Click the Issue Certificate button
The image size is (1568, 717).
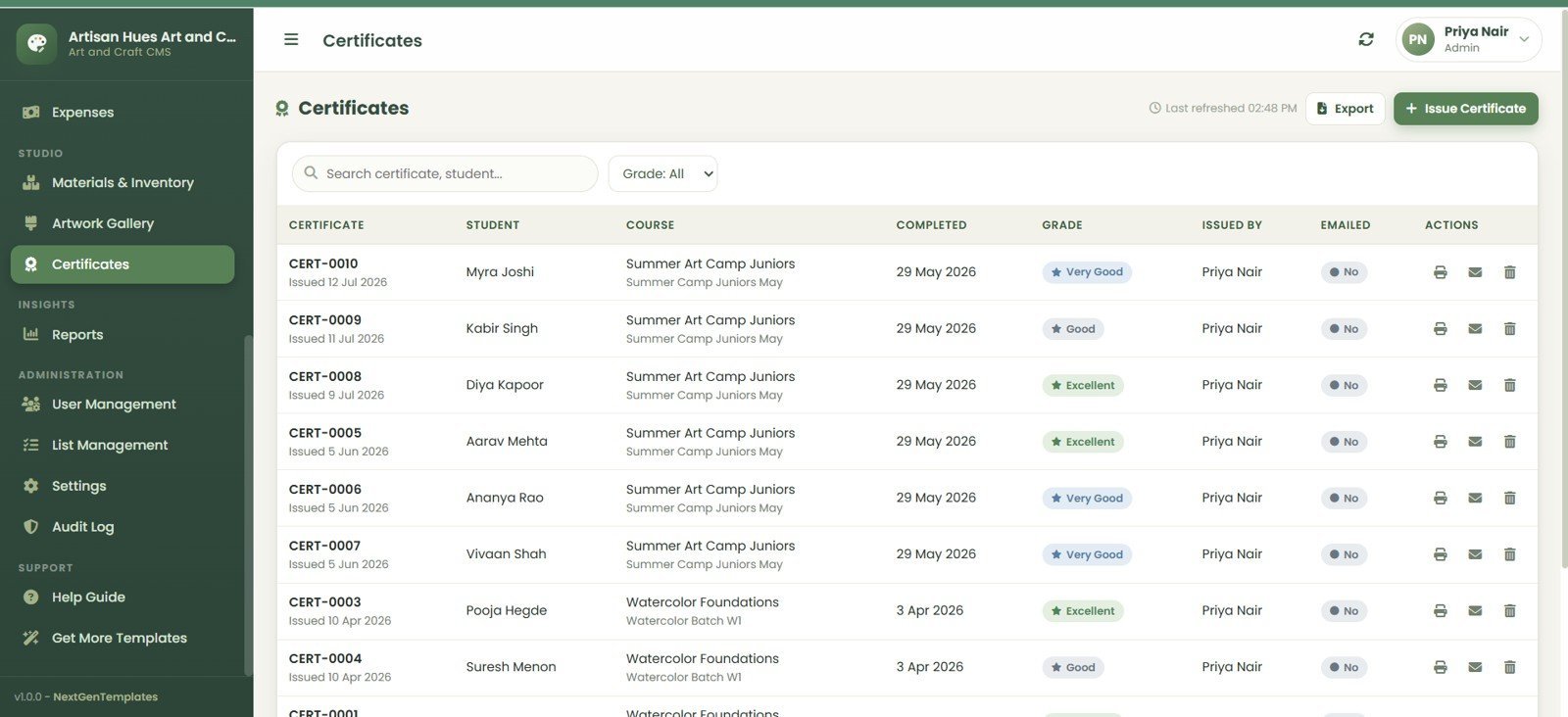pos(1465,109)
